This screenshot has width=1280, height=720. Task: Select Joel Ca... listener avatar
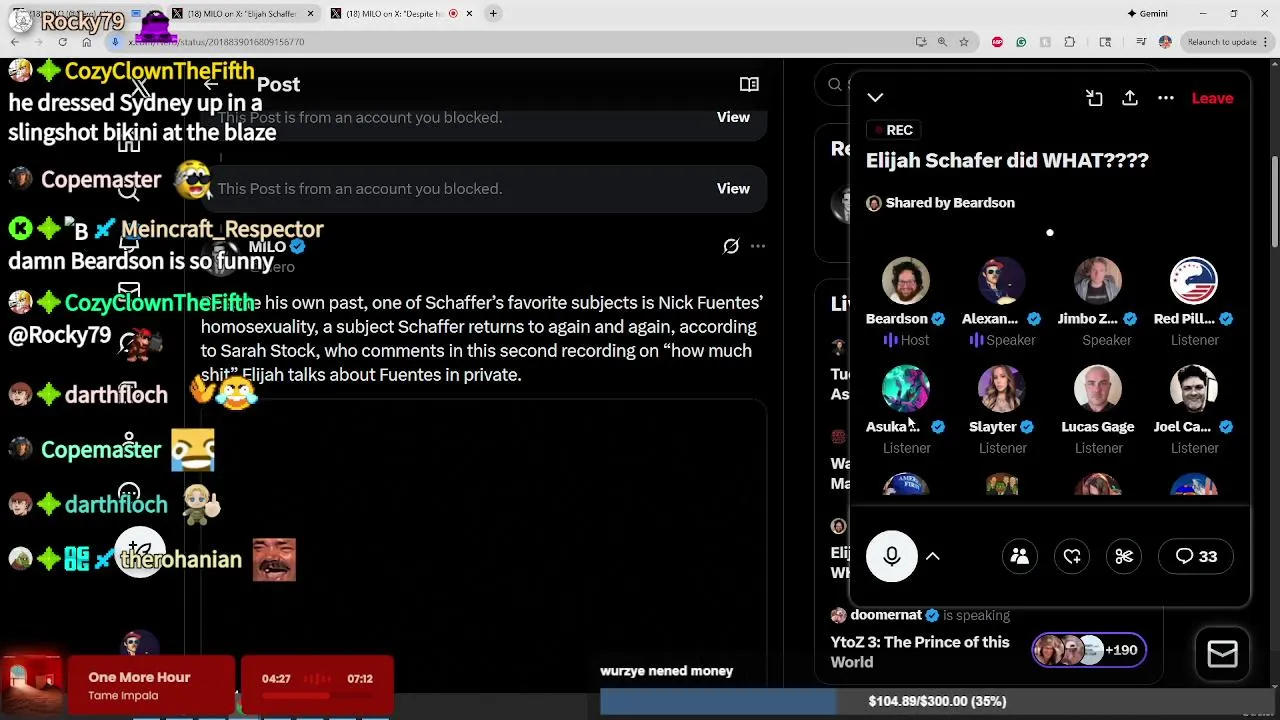pos(1194,389)
